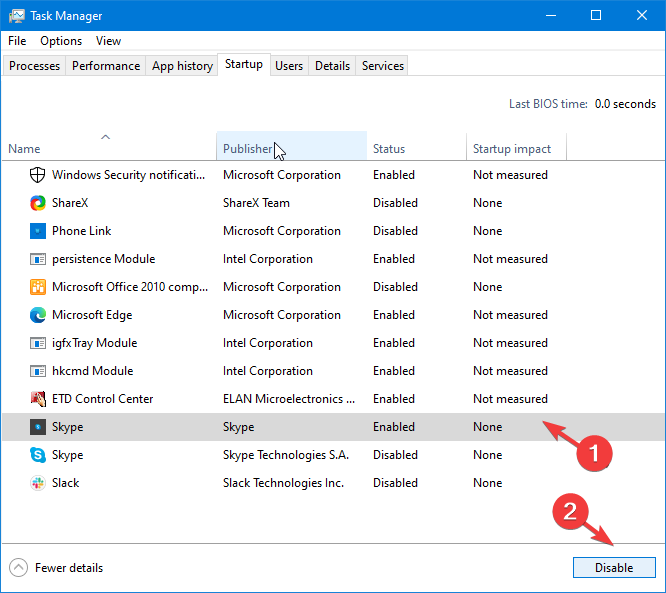Select the Slack name text
Viewport: 666px width, 593px height.
(x=65, y=483)
